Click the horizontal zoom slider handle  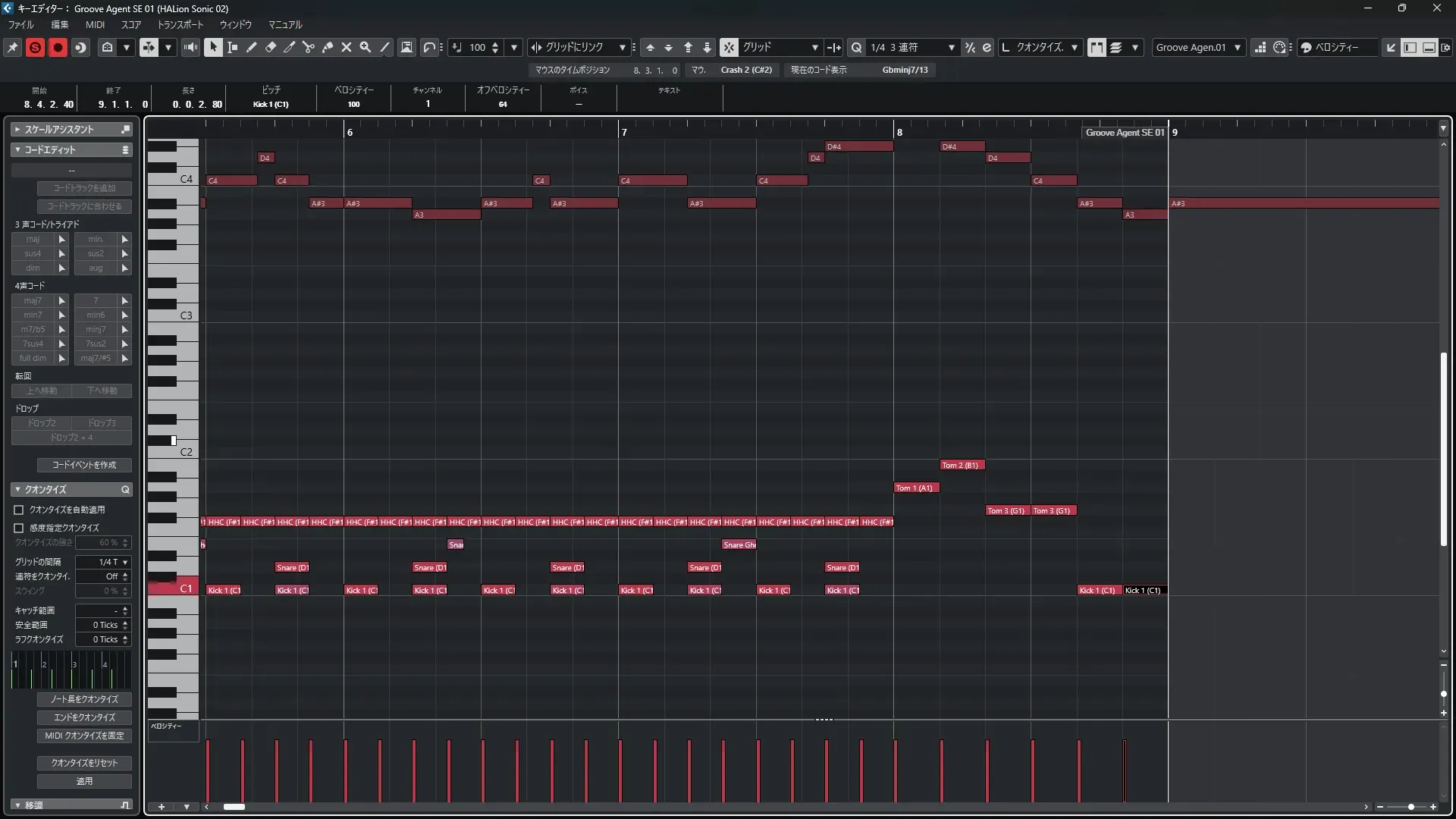click(1410, 807)
